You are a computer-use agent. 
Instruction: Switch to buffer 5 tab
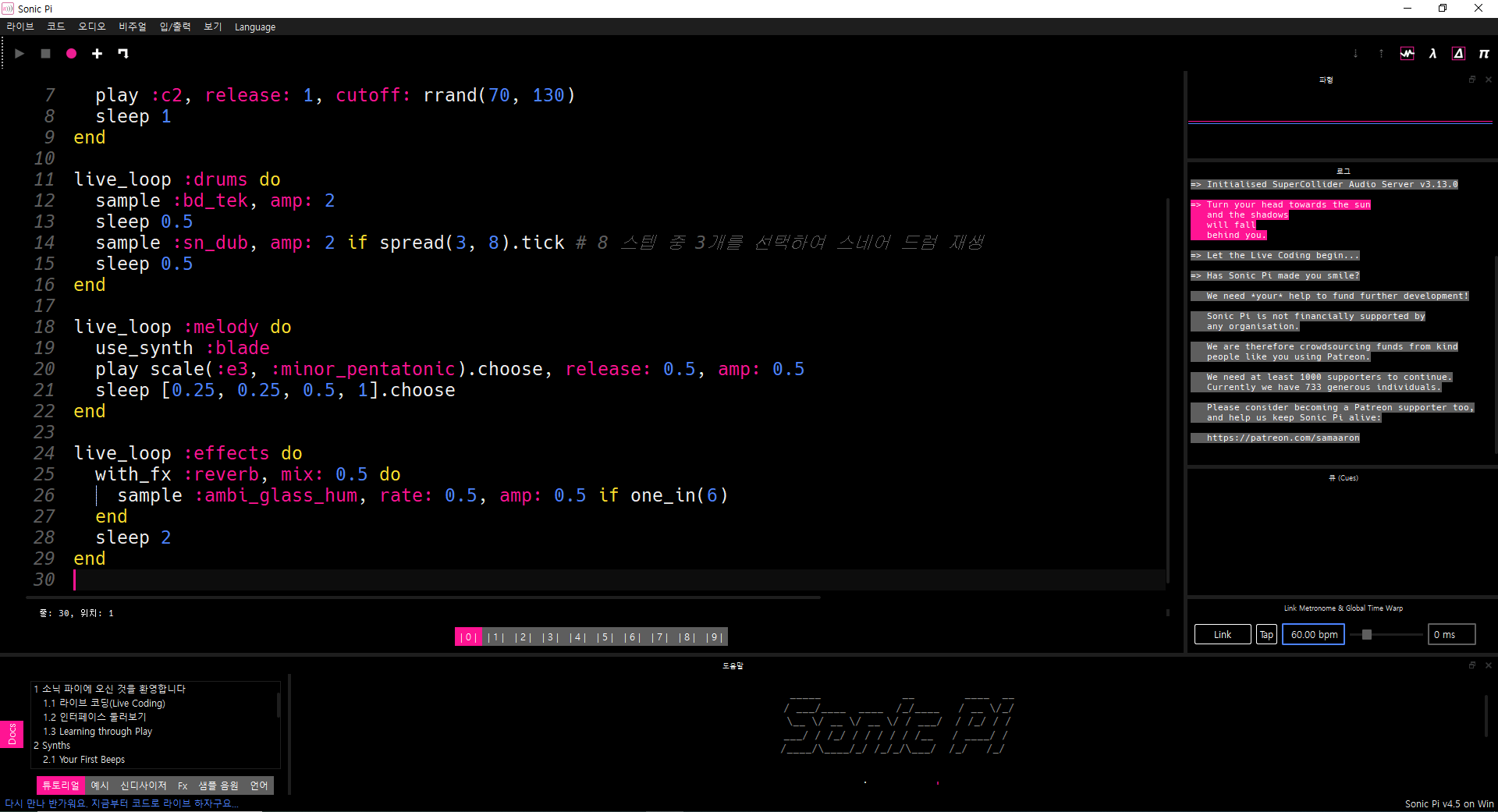[x=605, y=637]
